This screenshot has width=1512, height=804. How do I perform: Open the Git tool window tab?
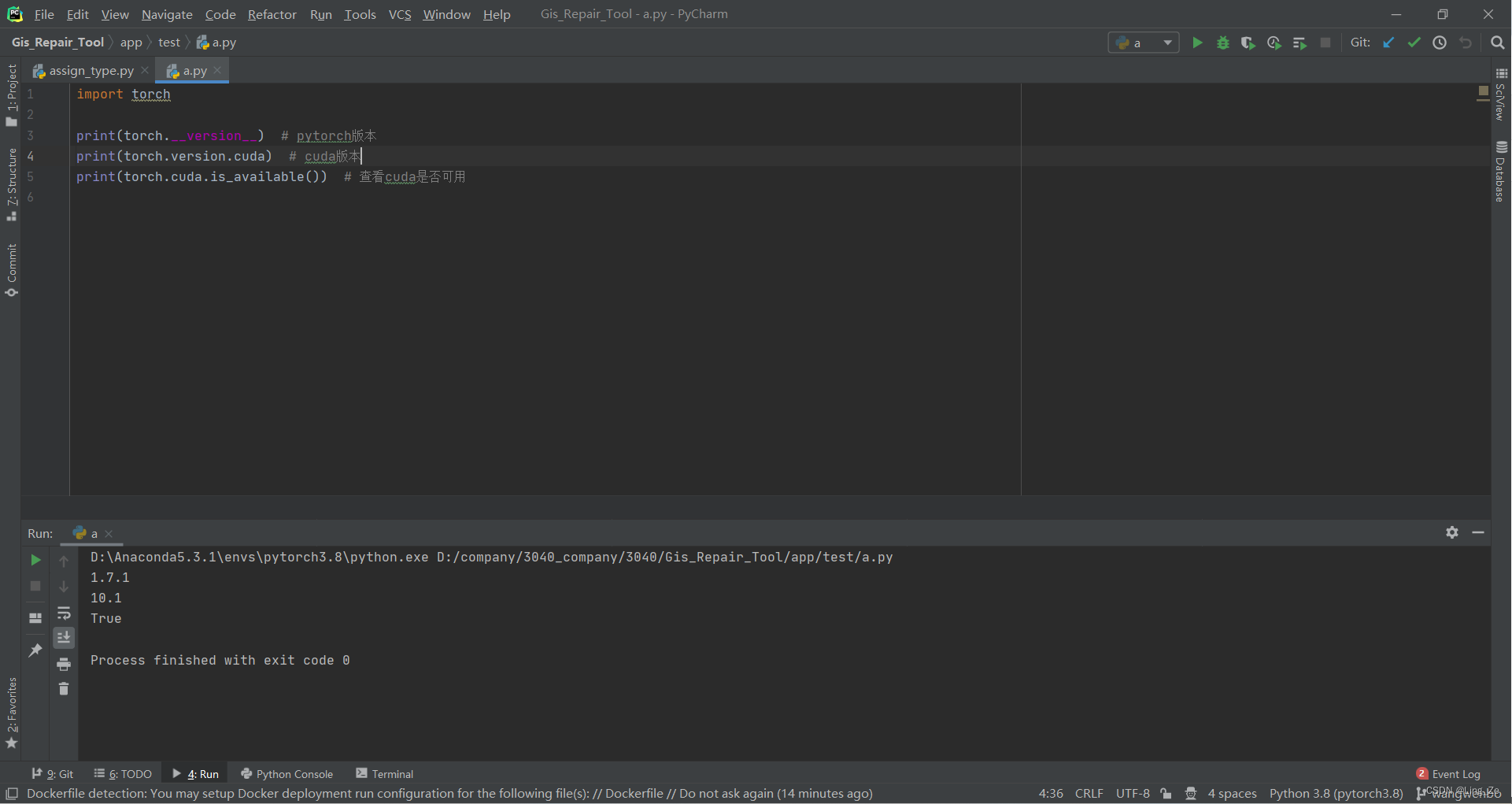click(52, 774)
